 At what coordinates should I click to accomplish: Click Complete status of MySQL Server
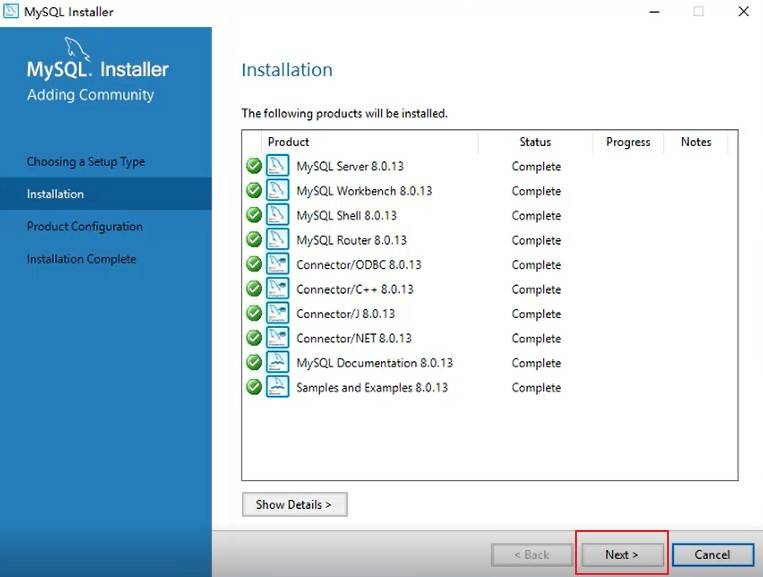click(536, 166)
